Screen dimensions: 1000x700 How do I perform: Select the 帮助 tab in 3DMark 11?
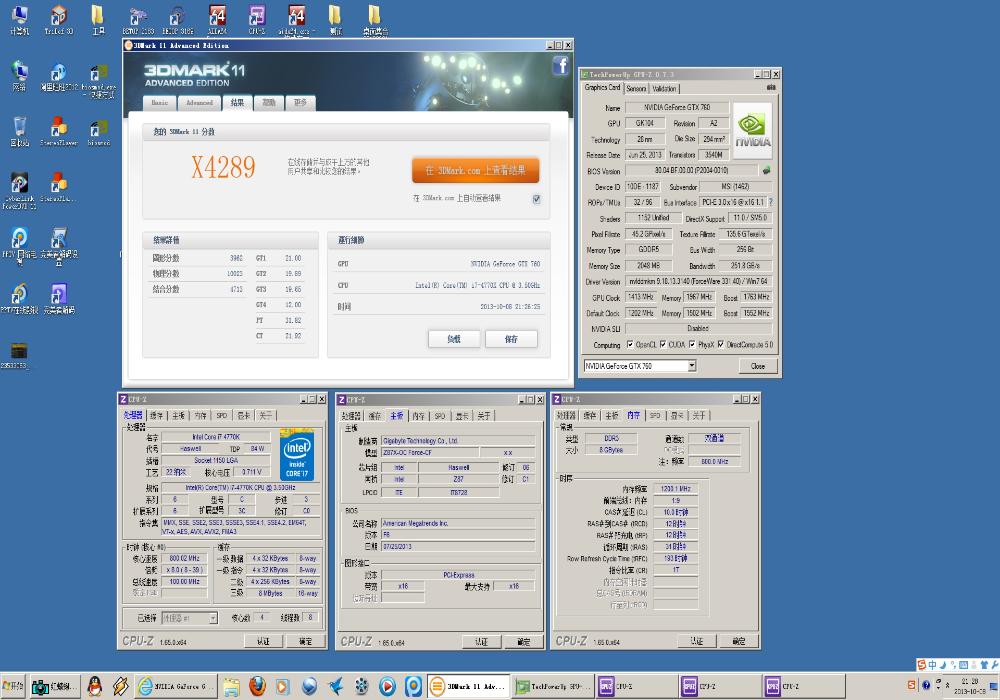[x=268, y=103]
